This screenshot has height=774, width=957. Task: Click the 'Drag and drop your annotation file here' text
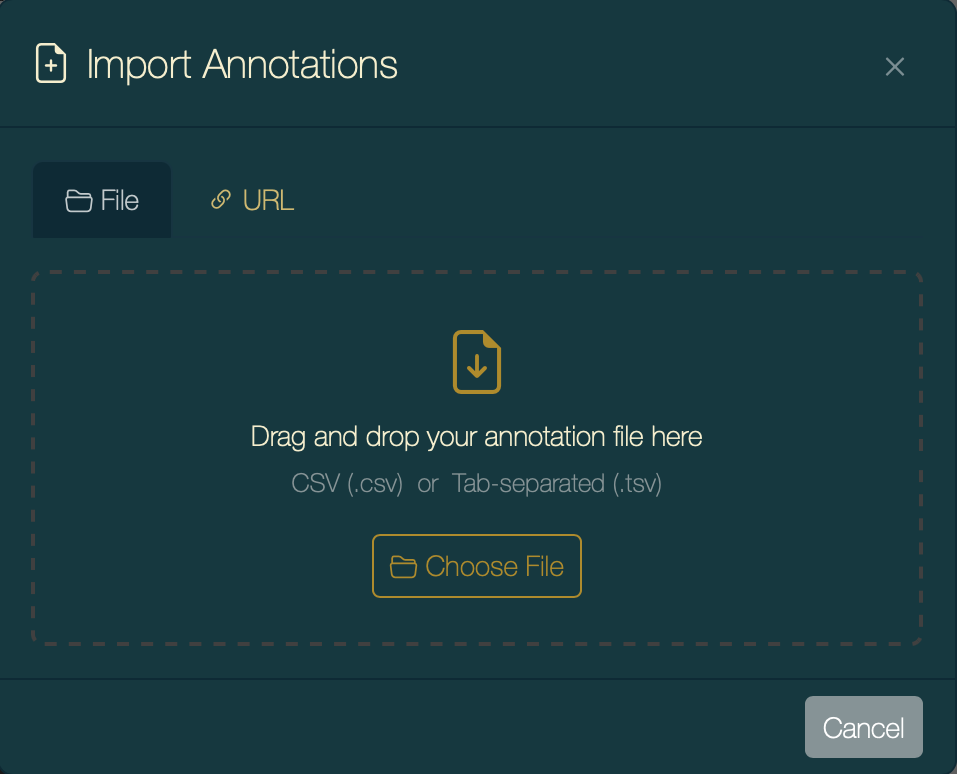(x=477, y=437)
